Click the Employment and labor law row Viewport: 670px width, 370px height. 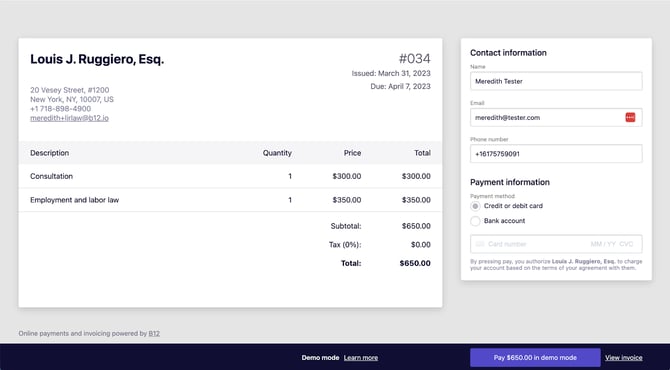(x=230, y=200)
